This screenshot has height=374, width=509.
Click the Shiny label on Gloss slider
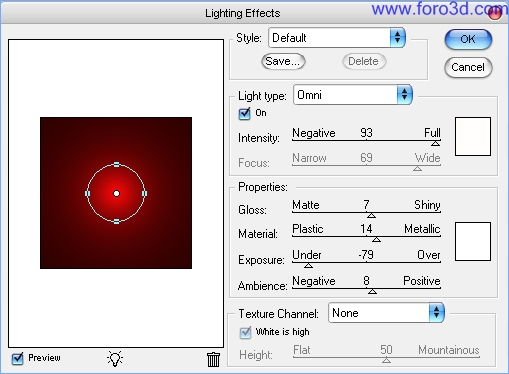click(427, 205)
